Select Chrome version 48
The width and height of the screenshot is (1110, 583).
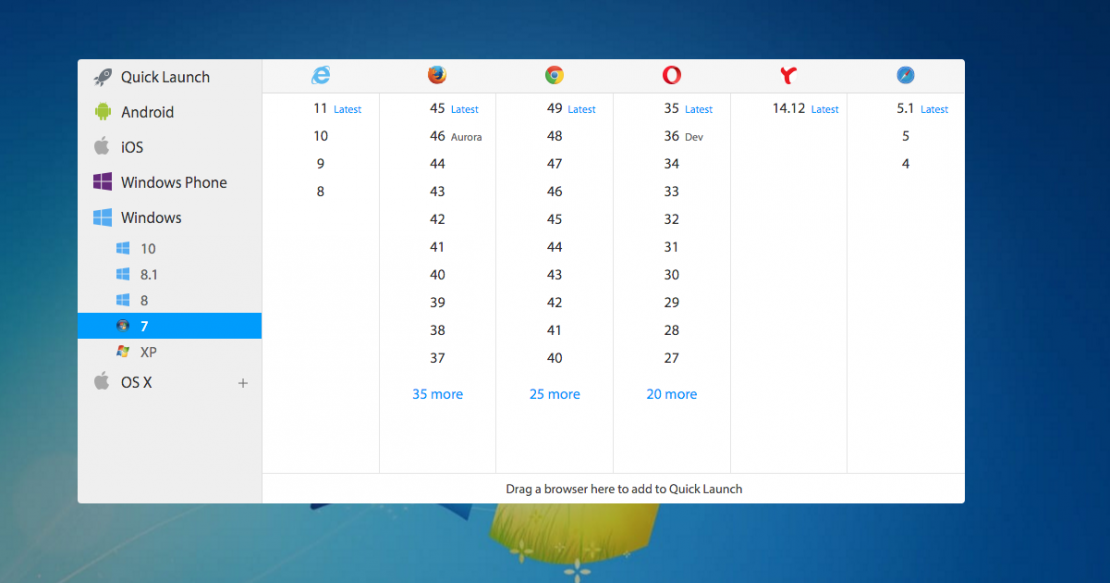tap(554, 136)
